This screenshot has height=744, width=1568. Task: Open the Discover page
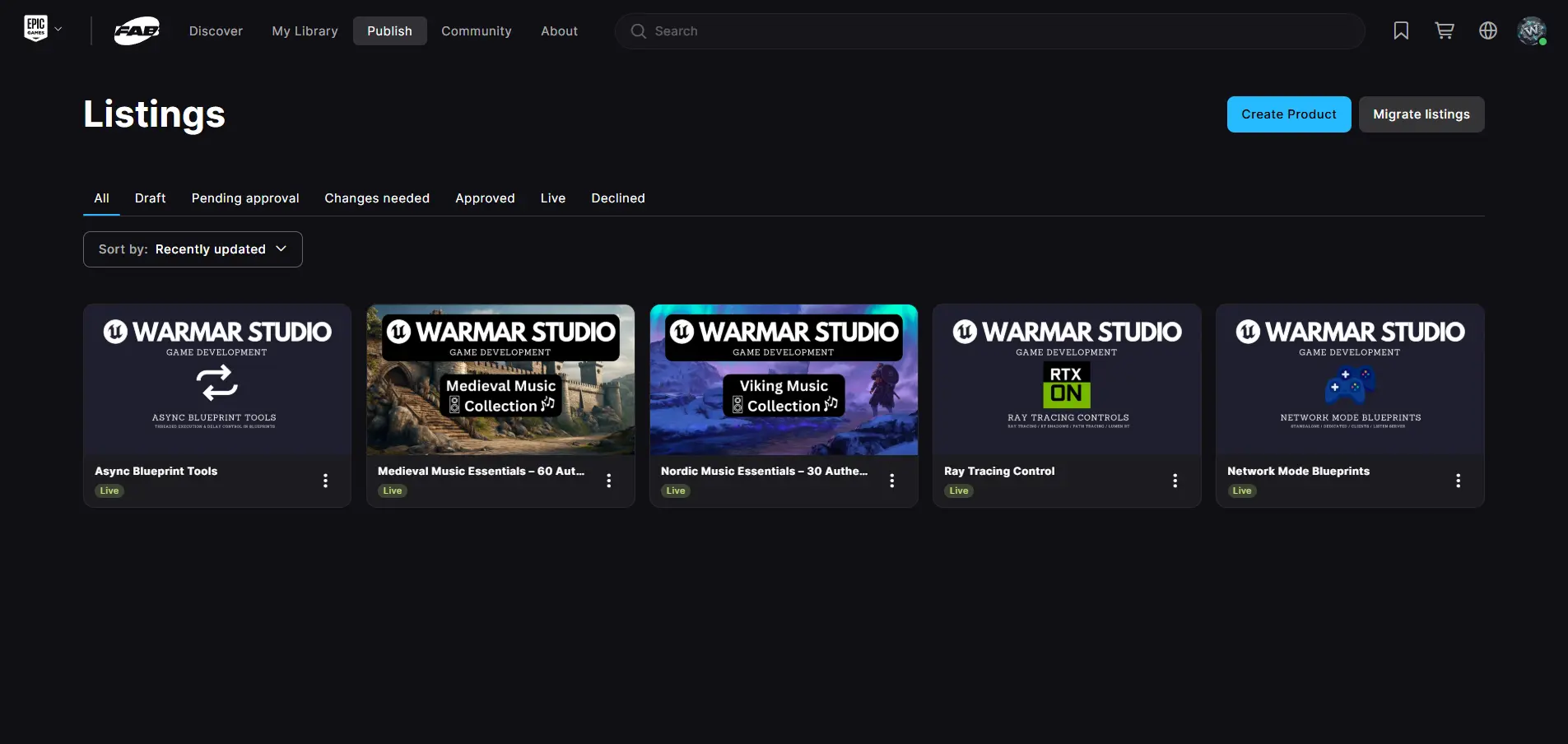(x=216, y=31)
